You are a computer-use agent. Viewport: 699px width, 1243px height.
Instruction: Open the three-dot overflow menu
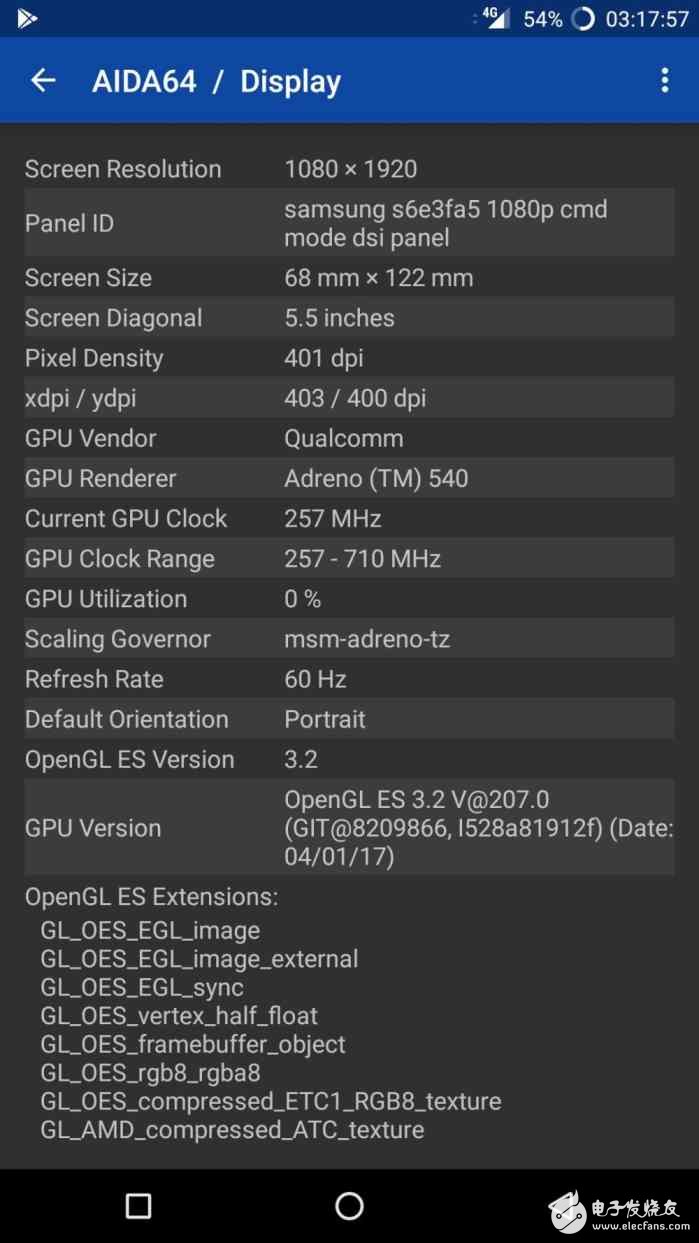pos(665,81)
